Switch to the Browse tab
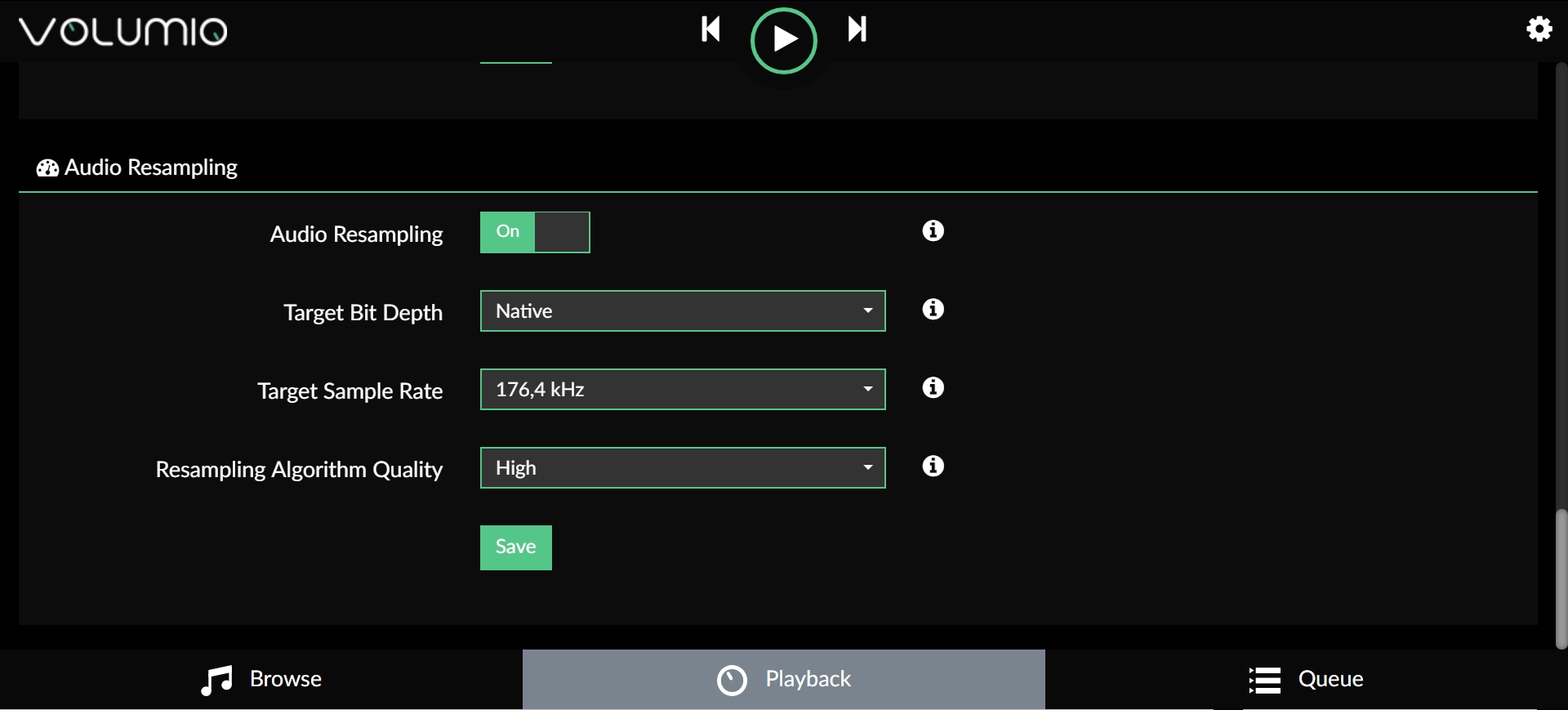Image resolution: width=1568 pixels, height=710 pixels. coord(261,680)
